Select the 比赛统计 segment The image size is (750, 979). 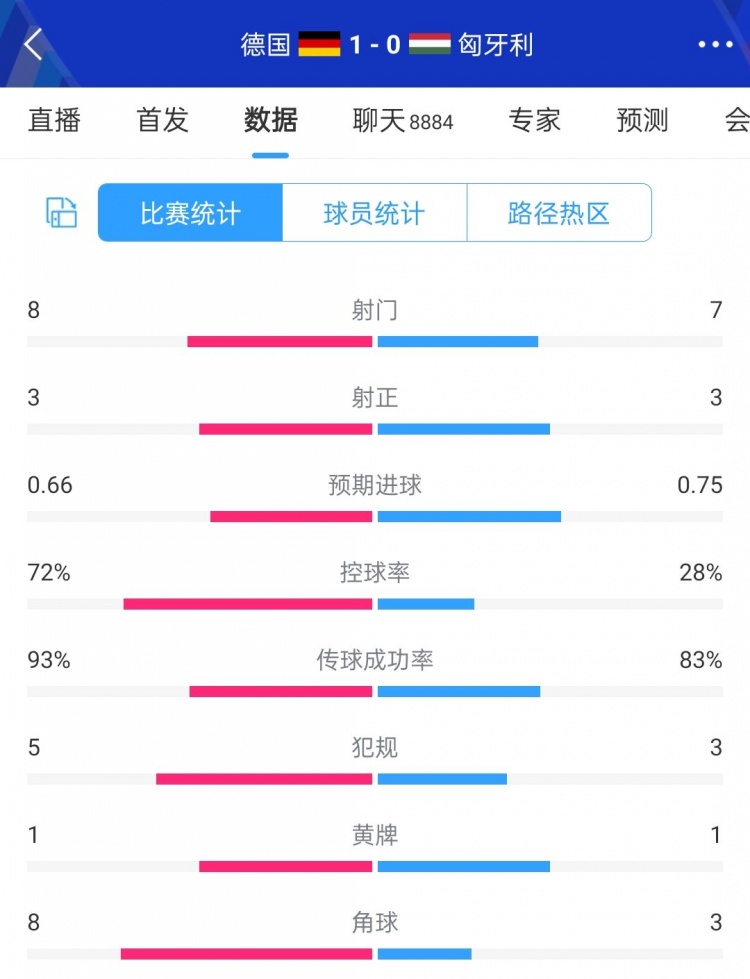coord(190,213)
